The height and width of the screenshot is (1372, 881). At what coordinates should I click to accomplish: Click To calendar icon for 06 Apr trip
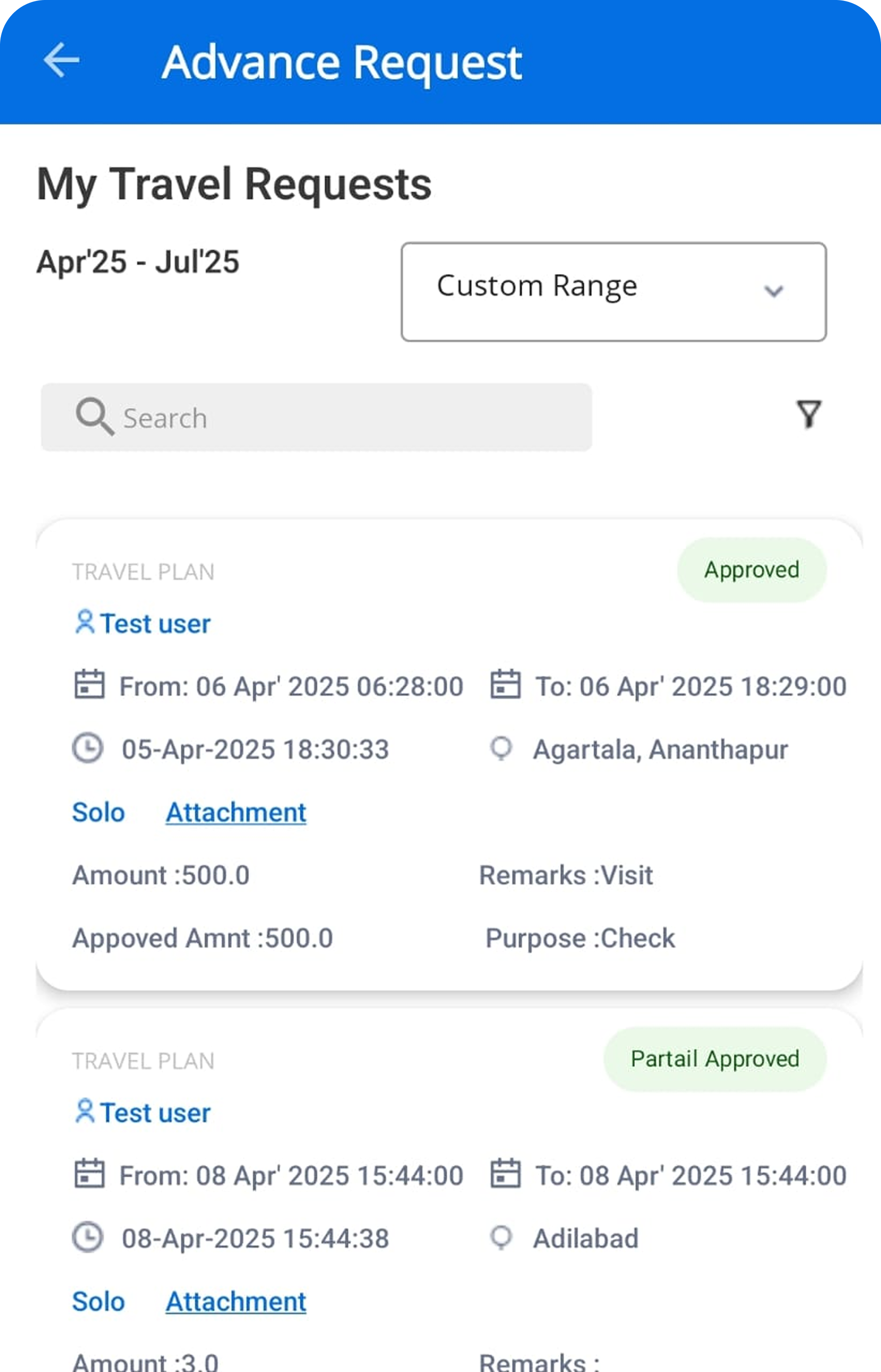pos(505,685)
